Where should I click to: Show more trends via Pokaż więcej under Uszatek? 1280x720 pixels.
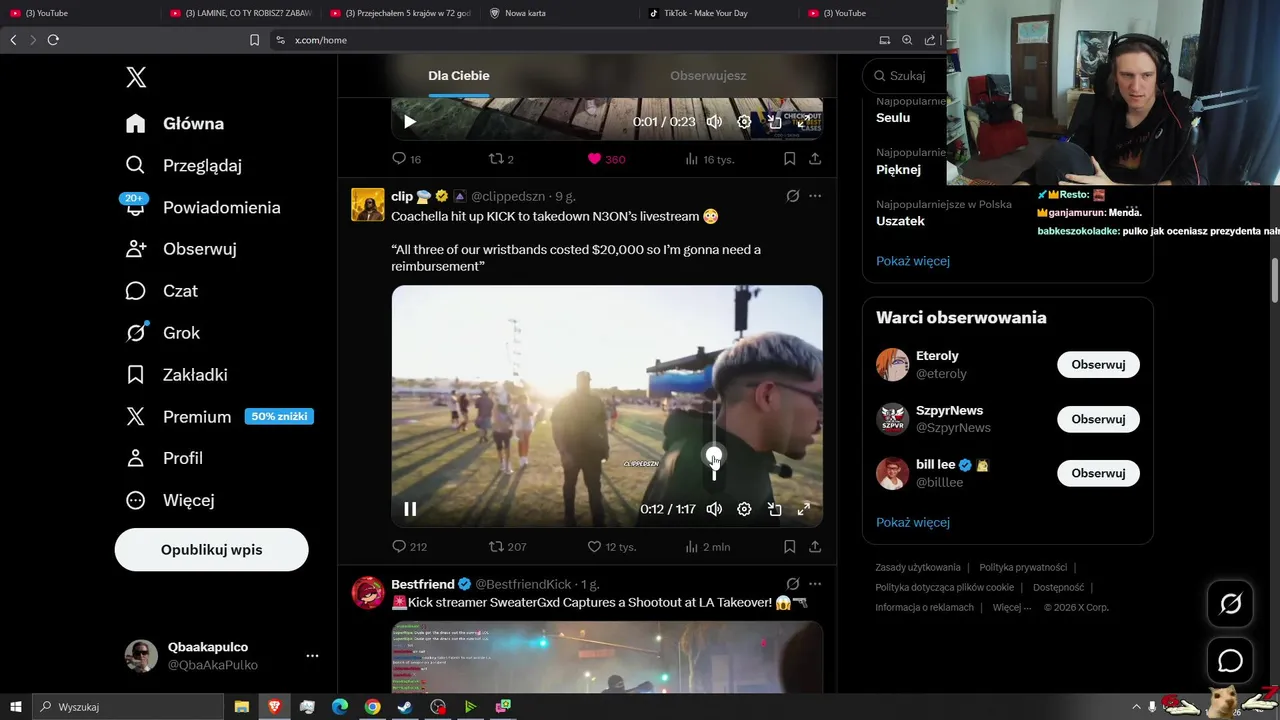[x=913, y=261]
